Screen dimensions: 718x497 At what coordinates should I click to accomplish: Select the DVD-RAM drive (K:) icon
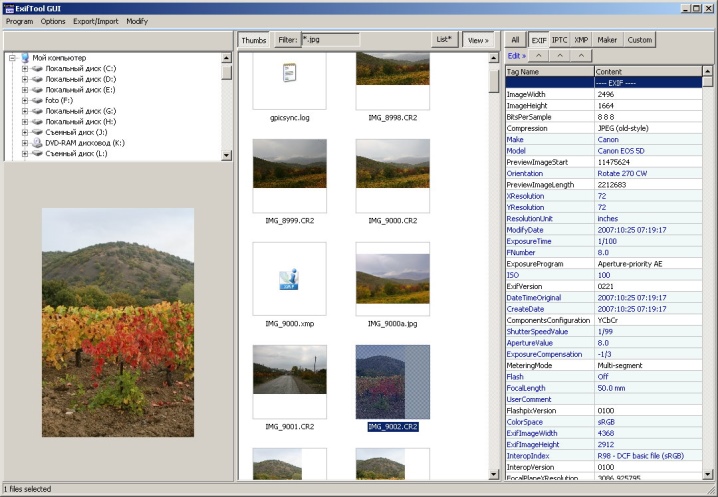point(37,143)
